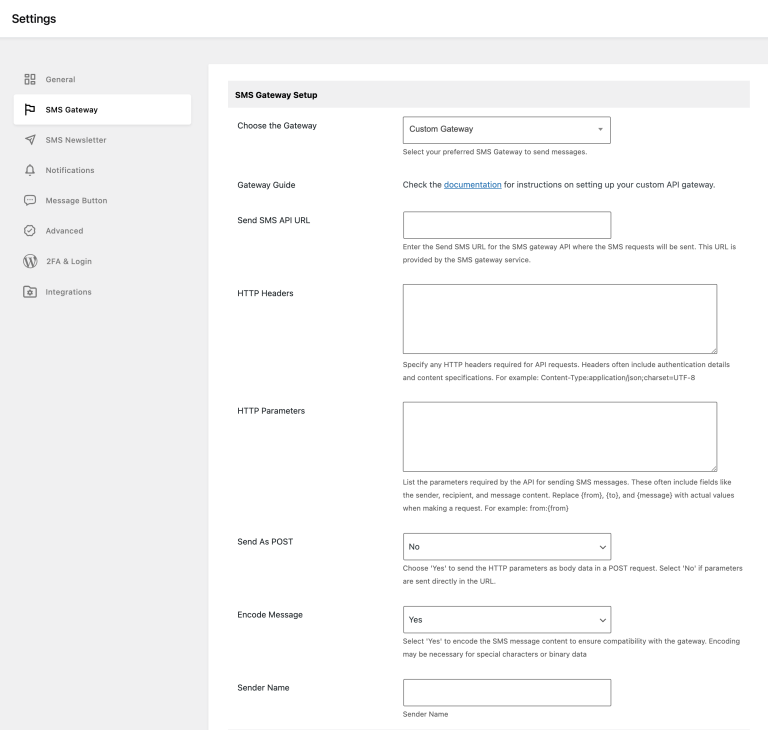Screen dimensions: 768x730
Task: Click inside the HTTP Parameters textarea
Action: (559, 436)
